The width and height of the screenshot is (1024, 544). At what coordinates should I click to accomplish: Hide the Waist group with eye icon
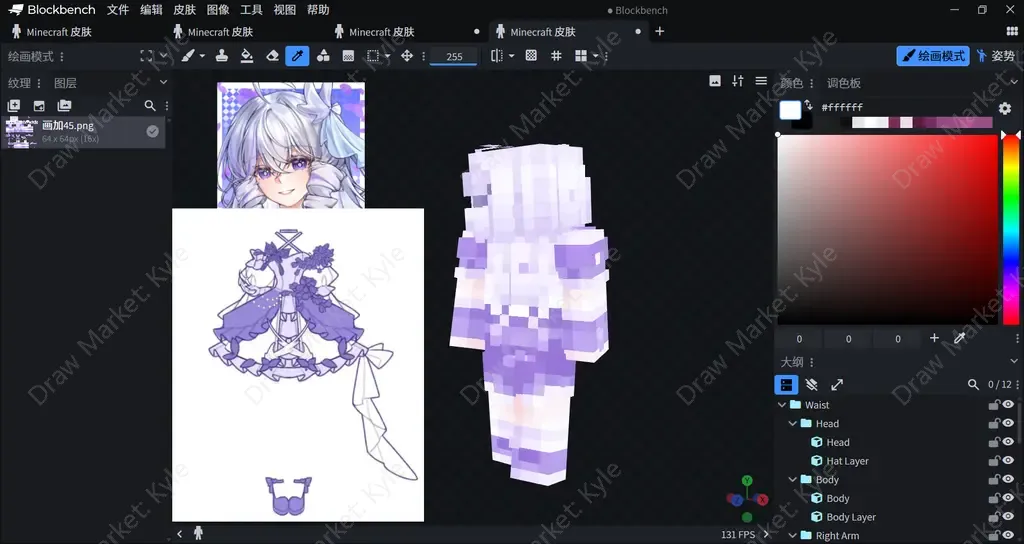click(1008, 405)
